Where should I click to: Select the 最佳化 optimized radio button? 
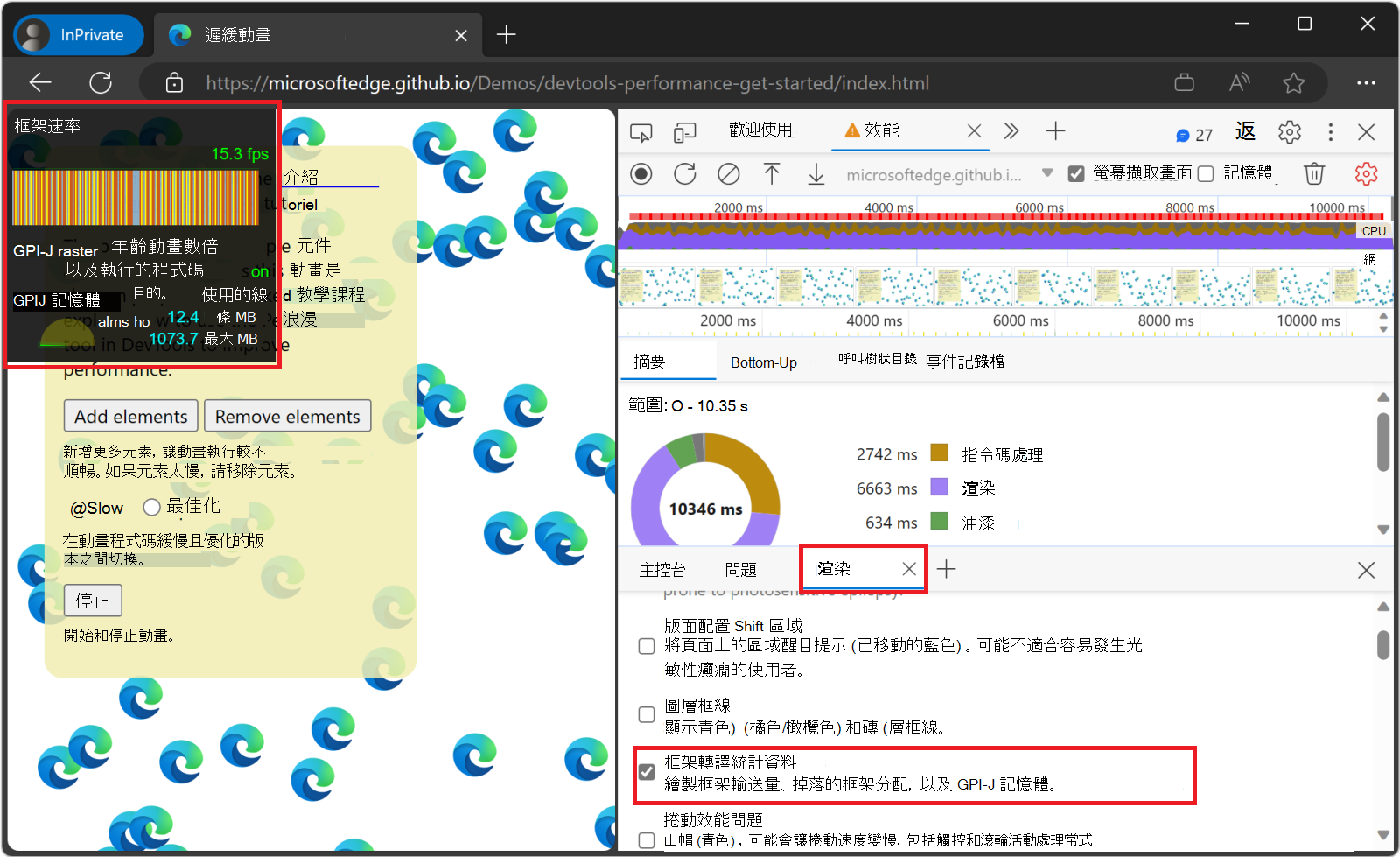(152, 507)
